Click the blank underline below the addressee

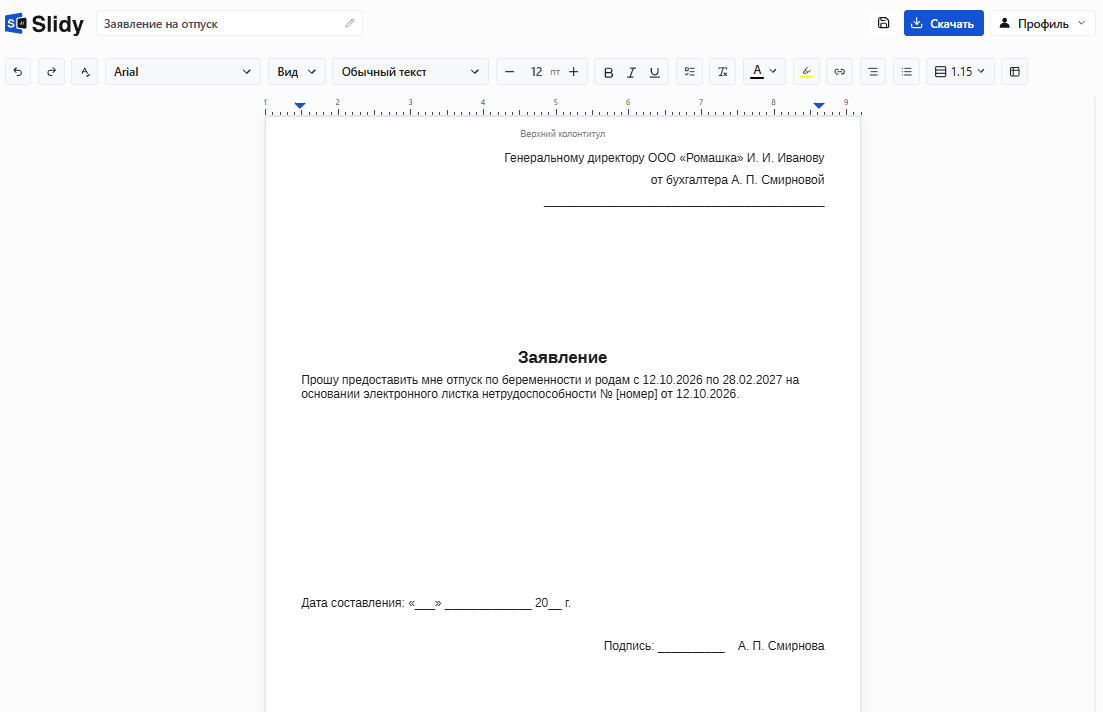(x=684, y=206)
